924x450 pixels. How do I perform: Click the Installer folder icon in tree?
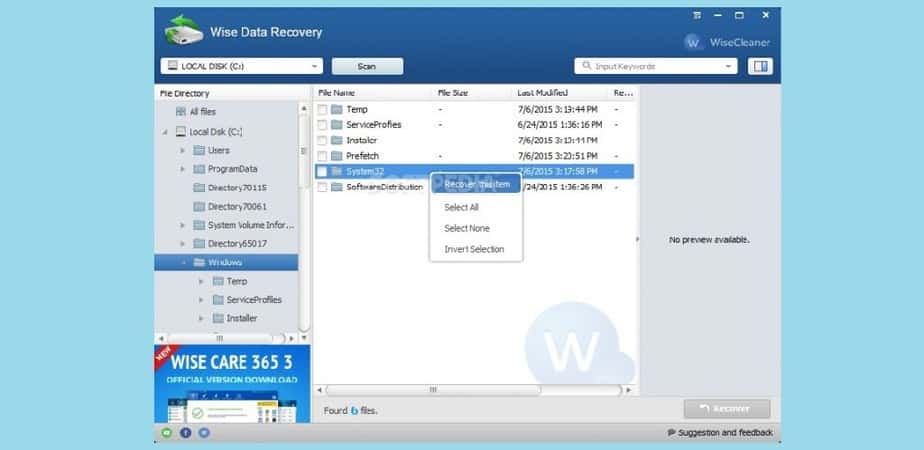218,318
